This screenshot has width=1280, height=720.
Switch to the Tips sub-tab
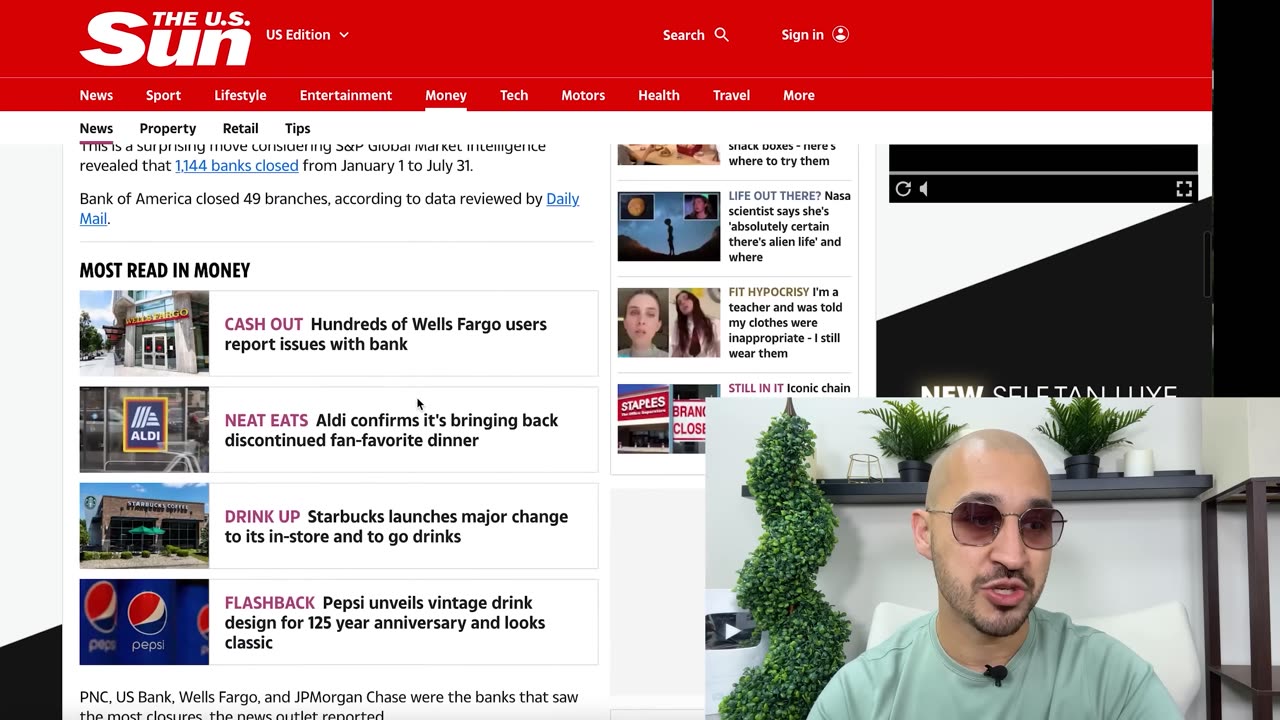tap(297, 128)
